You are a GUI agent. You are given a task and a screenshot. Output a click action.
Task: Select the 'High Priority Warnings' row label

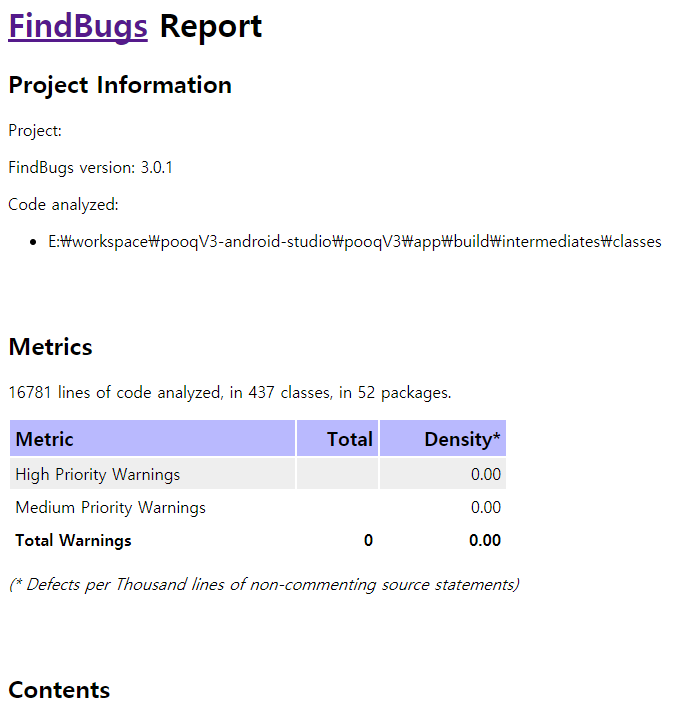tap(98, 475)
